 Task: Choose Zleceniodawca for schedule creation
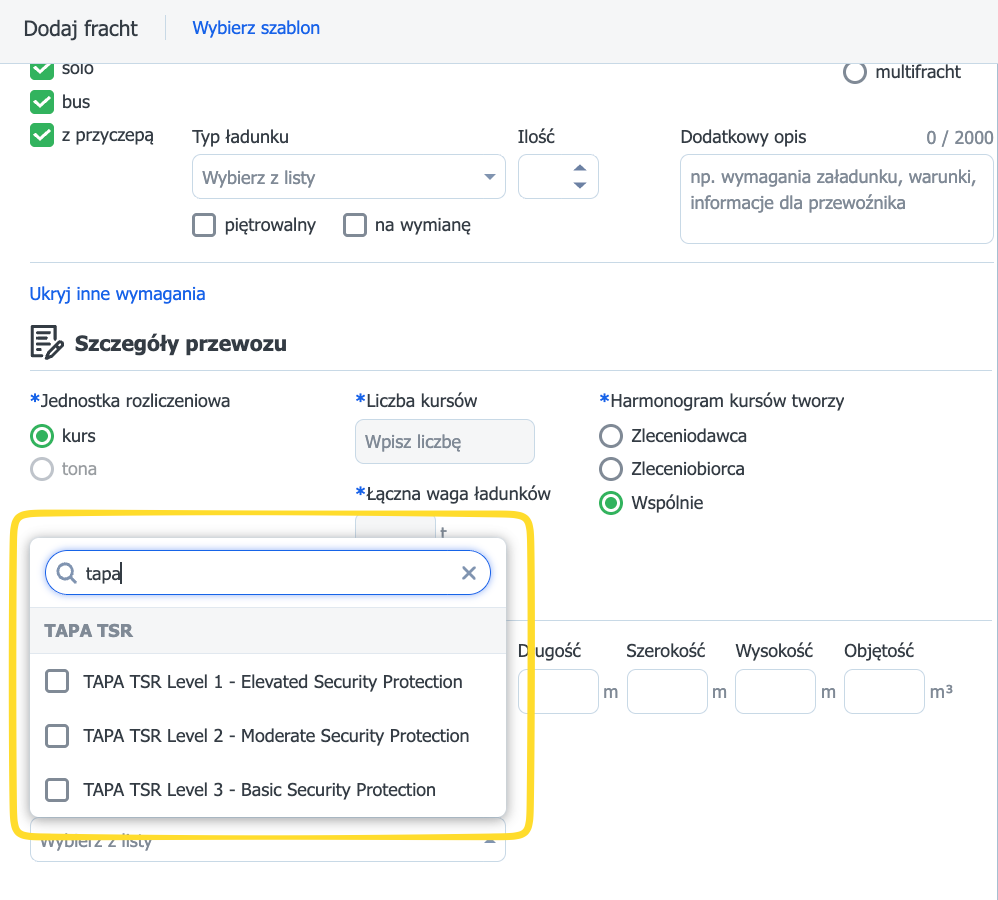pyautogui.click(x=611, y=436)
